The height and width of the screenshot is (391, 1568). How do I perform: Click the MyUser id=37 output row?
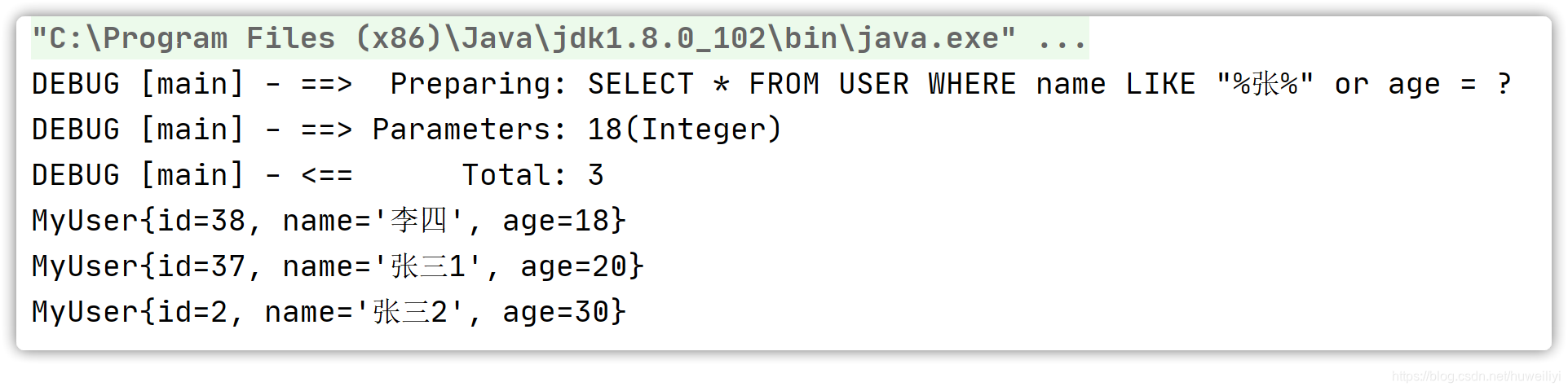click(338, 266)
